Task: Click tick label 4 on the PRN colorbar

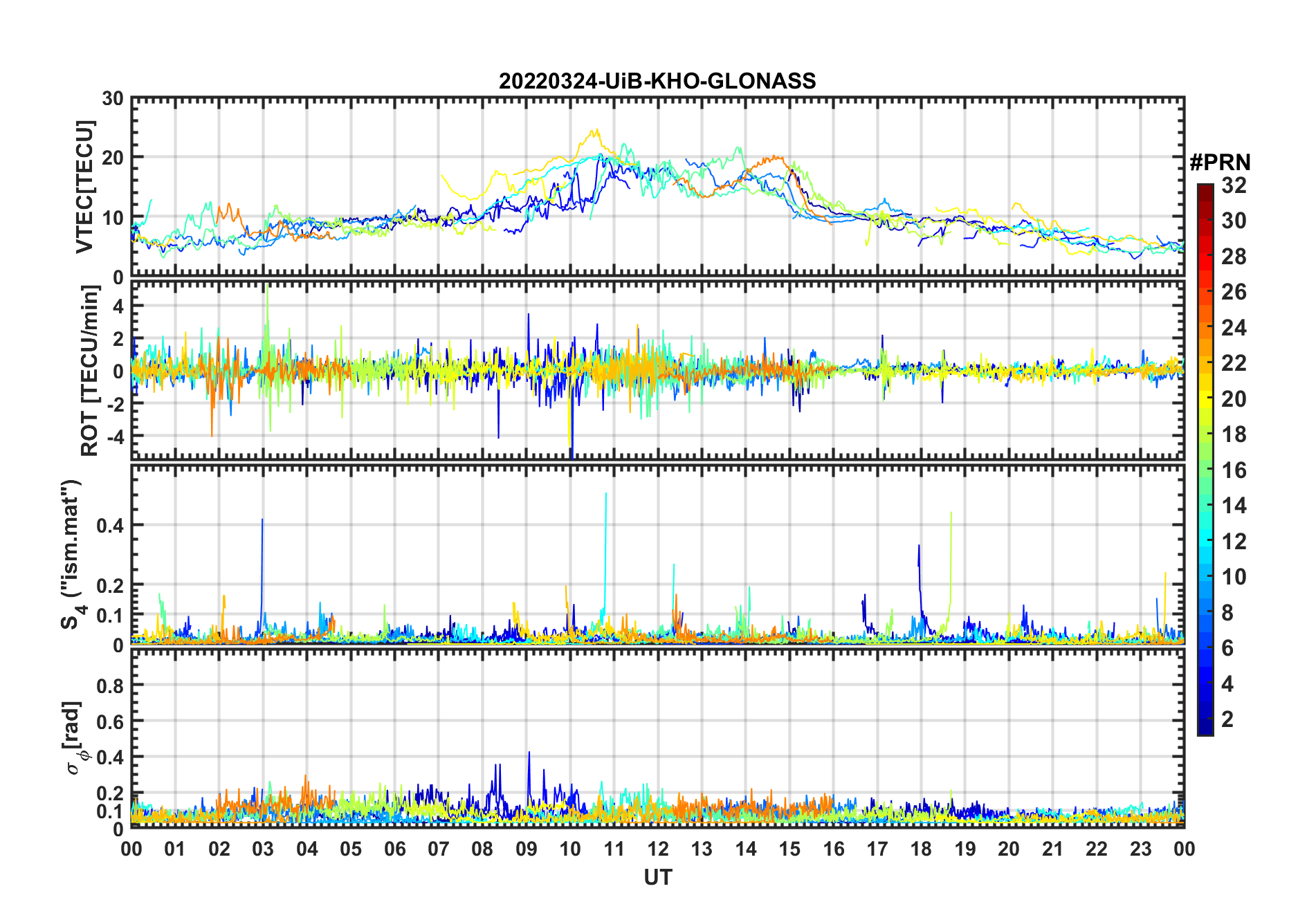Action: click(1227, 684)
